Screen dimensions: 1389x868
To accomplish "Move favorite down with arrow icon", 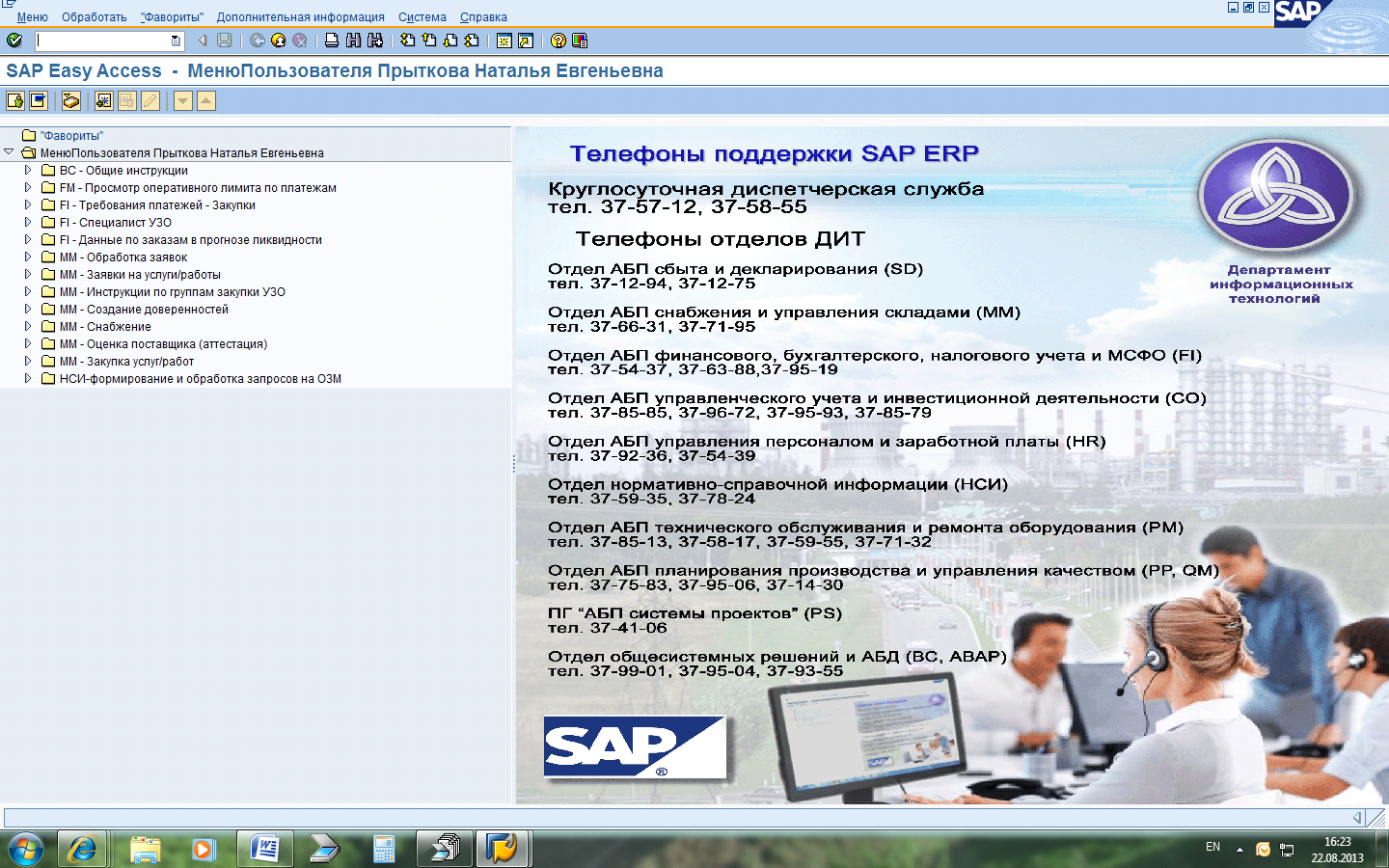I will pyautogui.click(x=183, y=100).
